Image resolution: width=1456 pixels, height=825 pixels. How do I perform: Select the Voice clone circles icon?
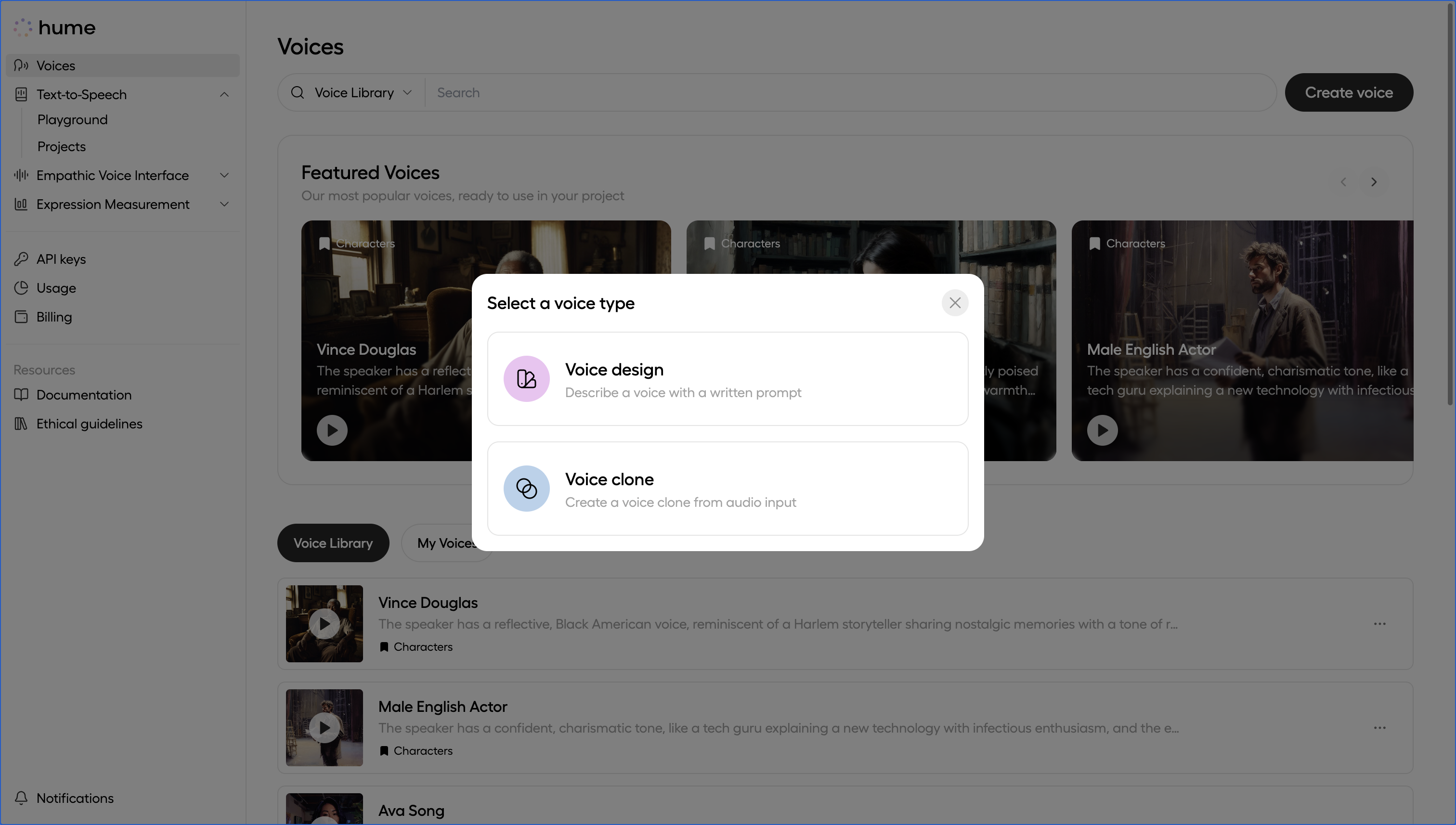point(526,488)
